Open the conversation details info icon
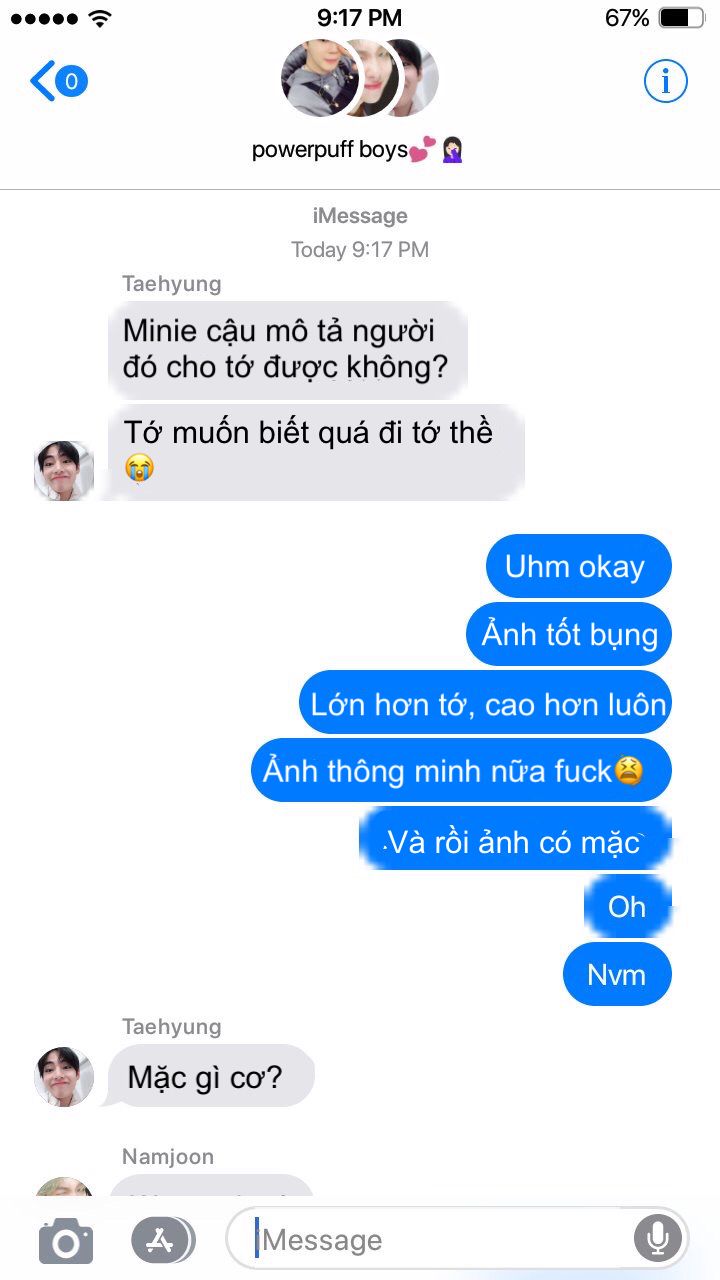 point(665,81)
